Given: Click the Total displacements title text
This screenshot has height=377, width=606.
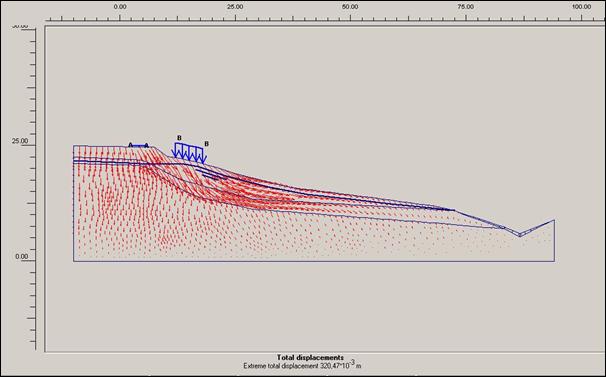Looking at the screenshot, I should point(310,357).
